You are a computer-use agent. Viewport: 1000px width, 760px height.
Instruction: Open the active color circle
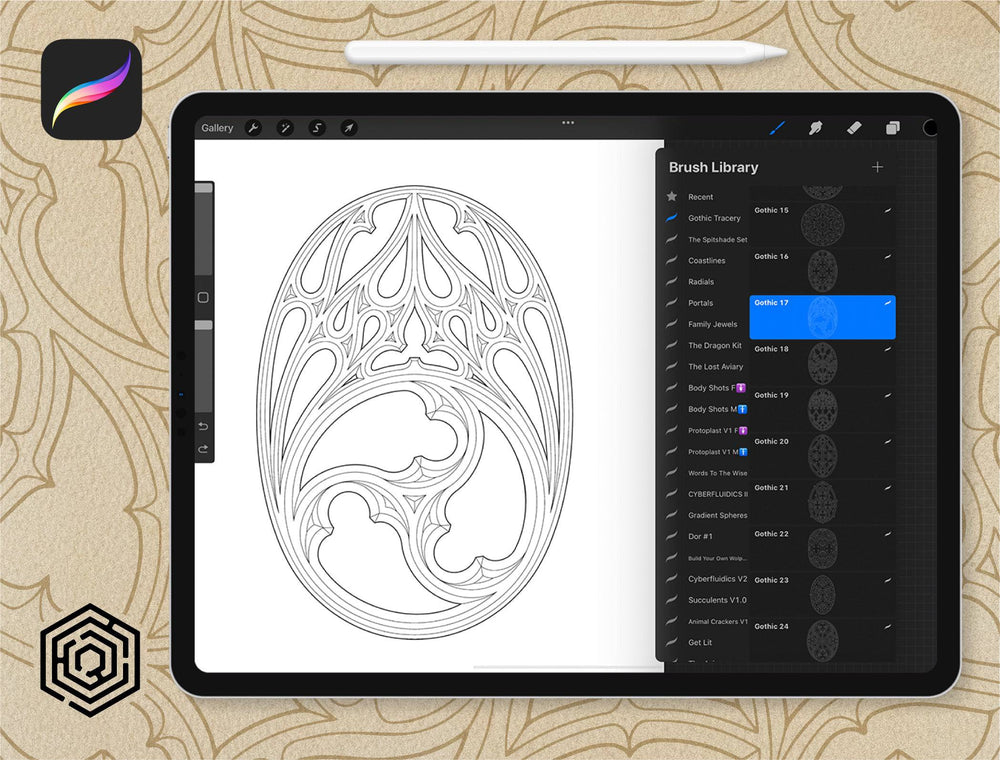point(929,128)
